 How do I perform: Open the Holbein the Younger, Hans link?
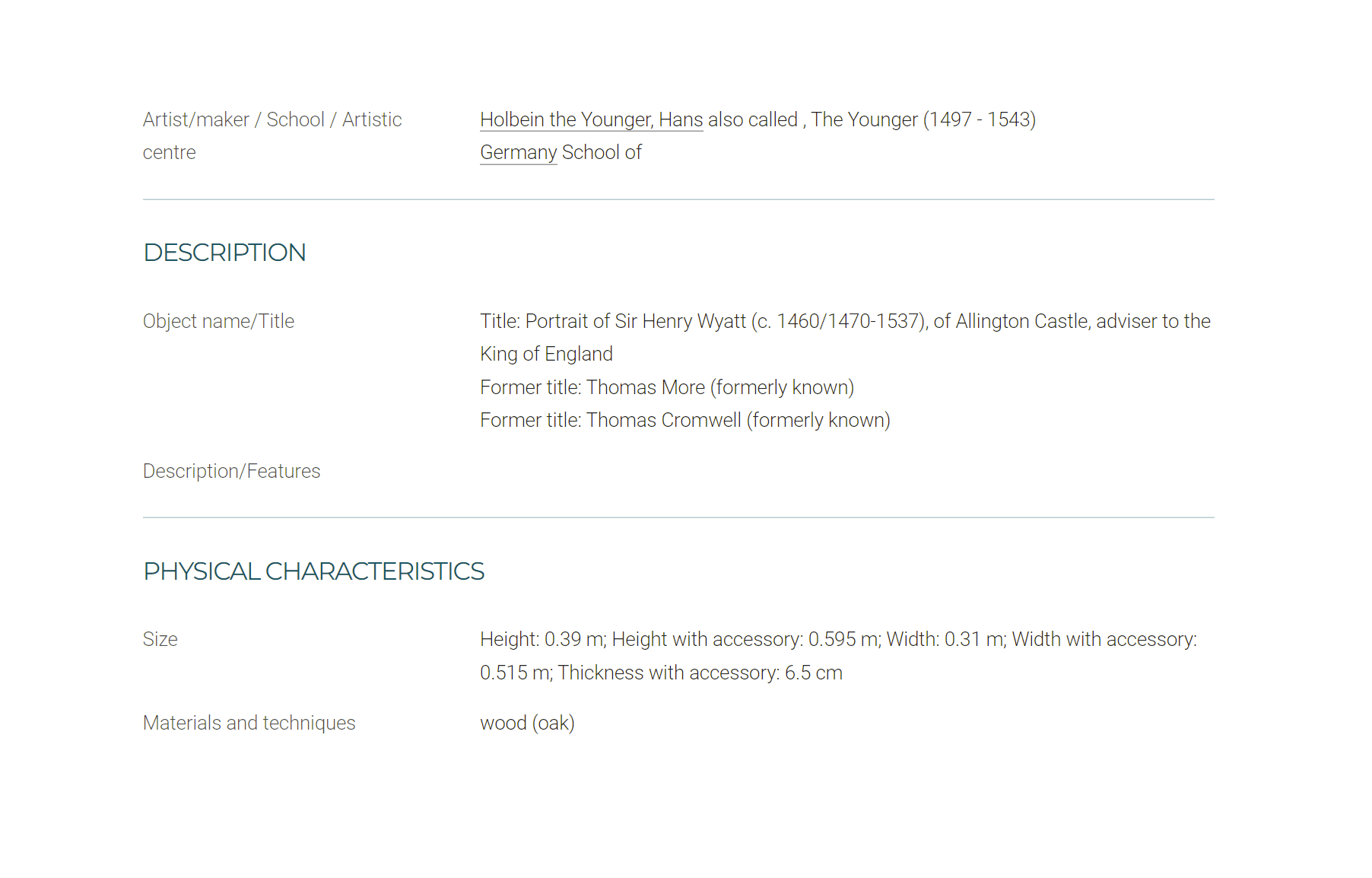click(x=592, y=120)
